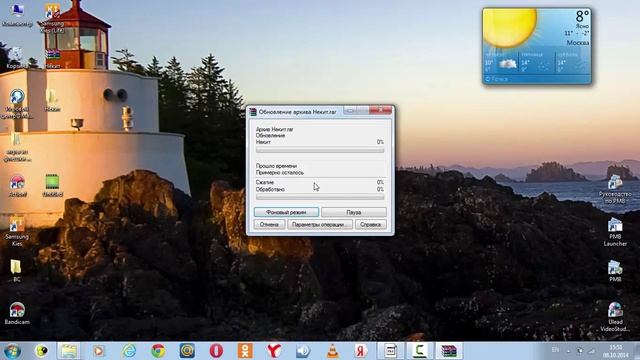The height and width of the screenshot is (360, 640).
Task: Open the BC folder on desktop
Action: point(16,270)
